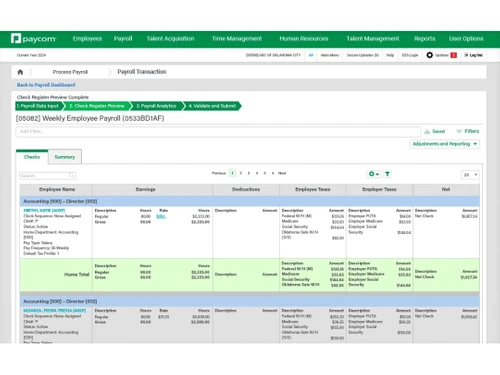500x375 pixels.
Task: Open the Filters funnel button
Action: tap(468, 131)
